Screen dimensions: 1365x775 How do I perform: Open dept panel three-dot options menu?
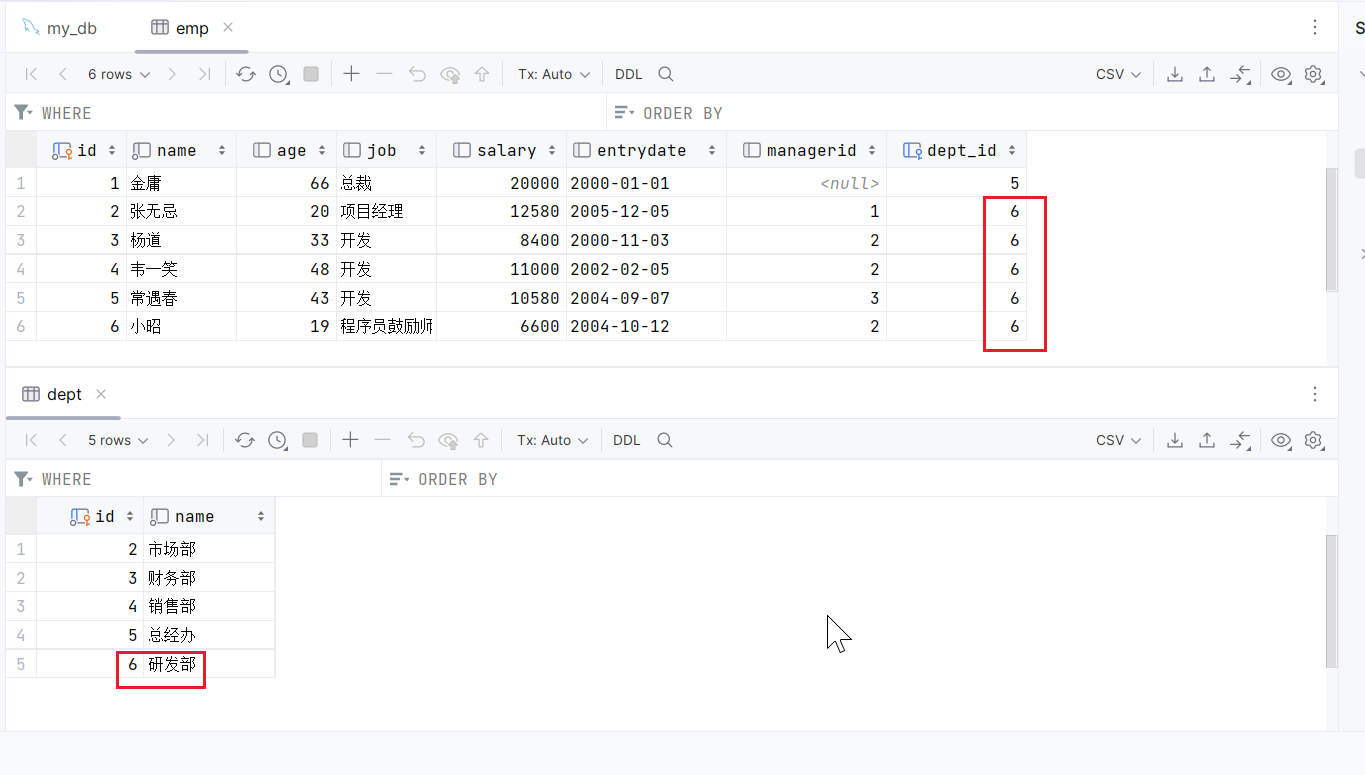coord(1314,394)
